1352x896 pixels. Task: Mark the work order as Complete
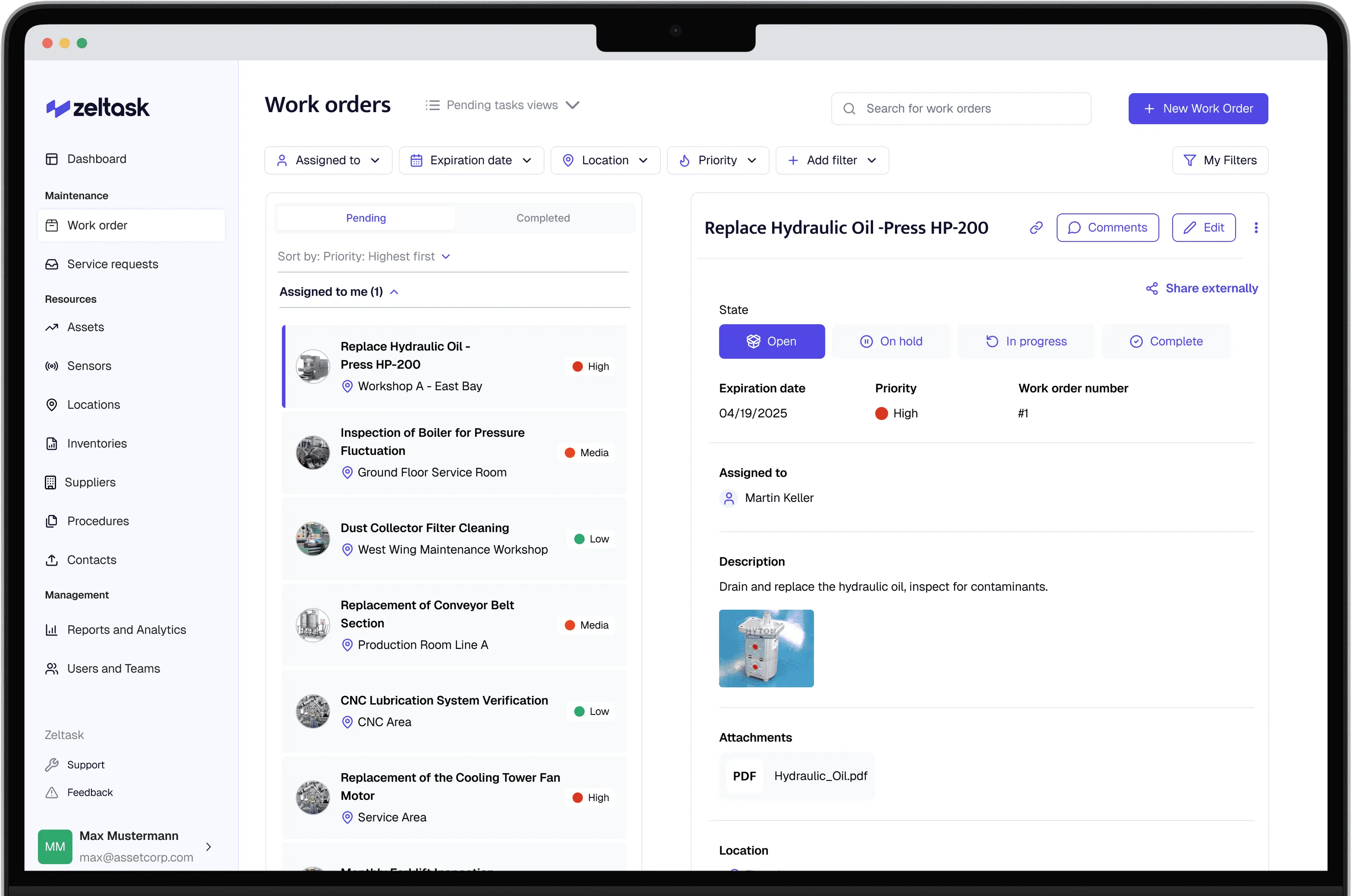click(1167, 341)
